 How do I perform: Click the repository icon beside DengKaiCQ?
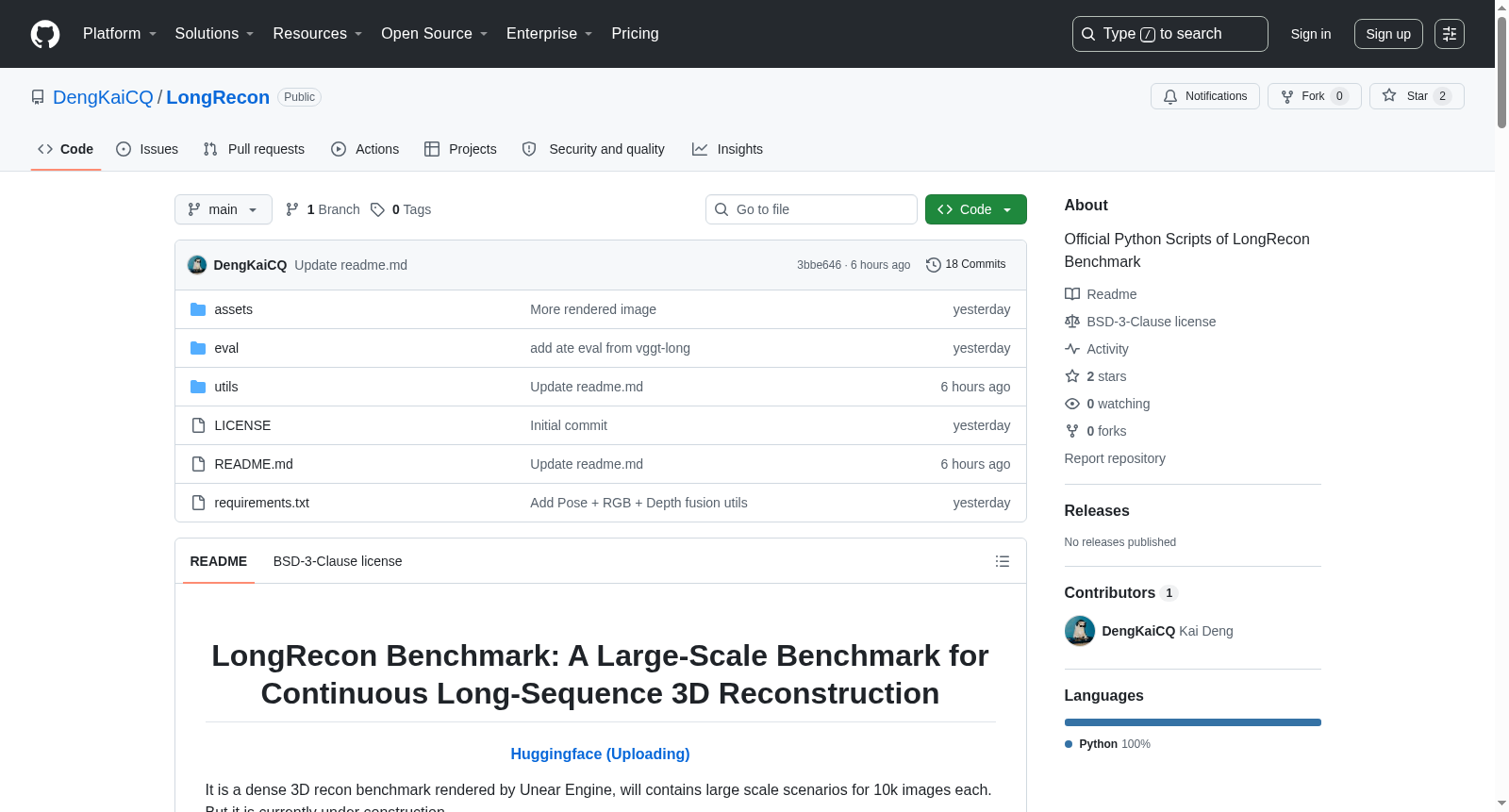click(x=38, y=97)
